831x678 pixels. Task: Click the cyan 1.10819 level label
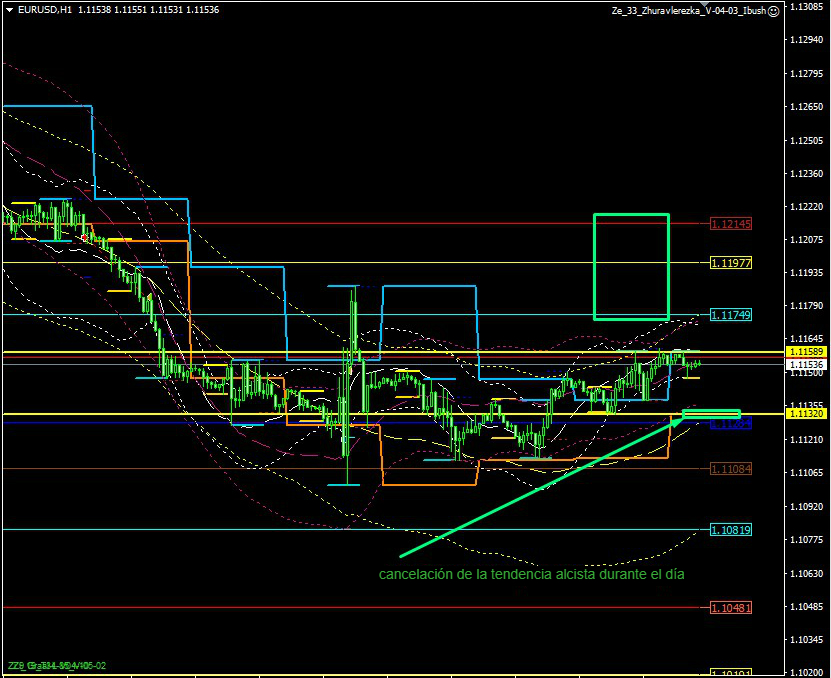coord(730,529)
